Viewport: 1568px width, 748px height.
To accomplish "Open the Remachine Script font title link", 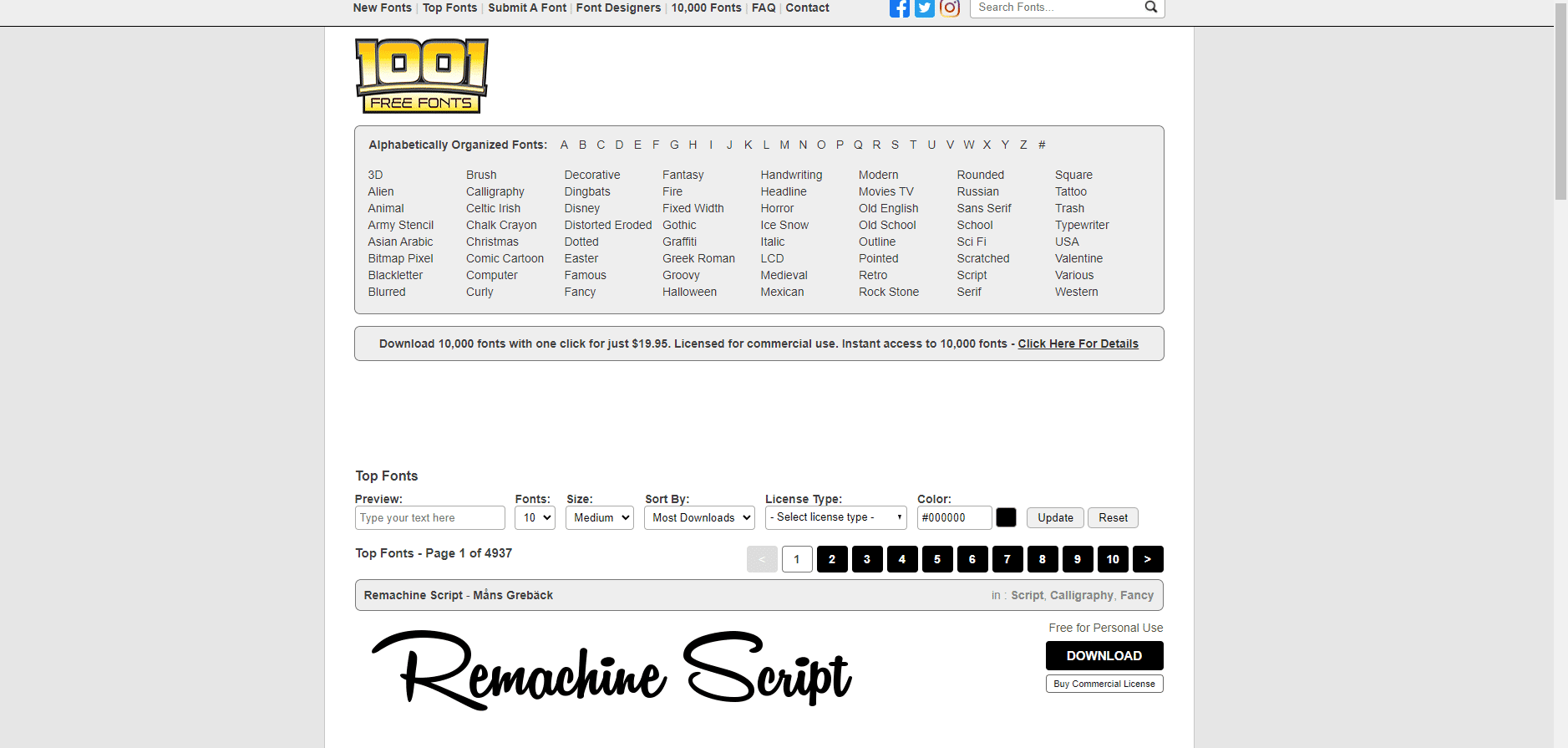I will 414,595.
